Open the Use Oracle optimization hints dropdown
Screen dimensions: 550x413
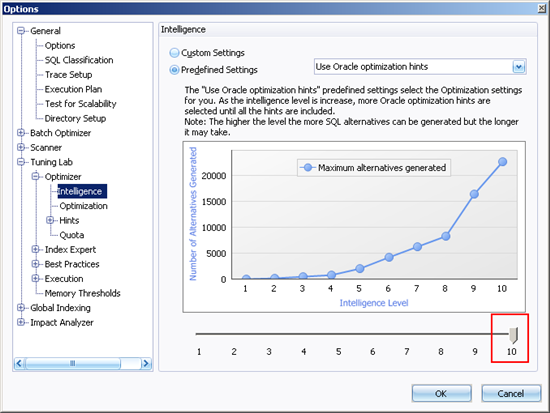coord(519,67)
